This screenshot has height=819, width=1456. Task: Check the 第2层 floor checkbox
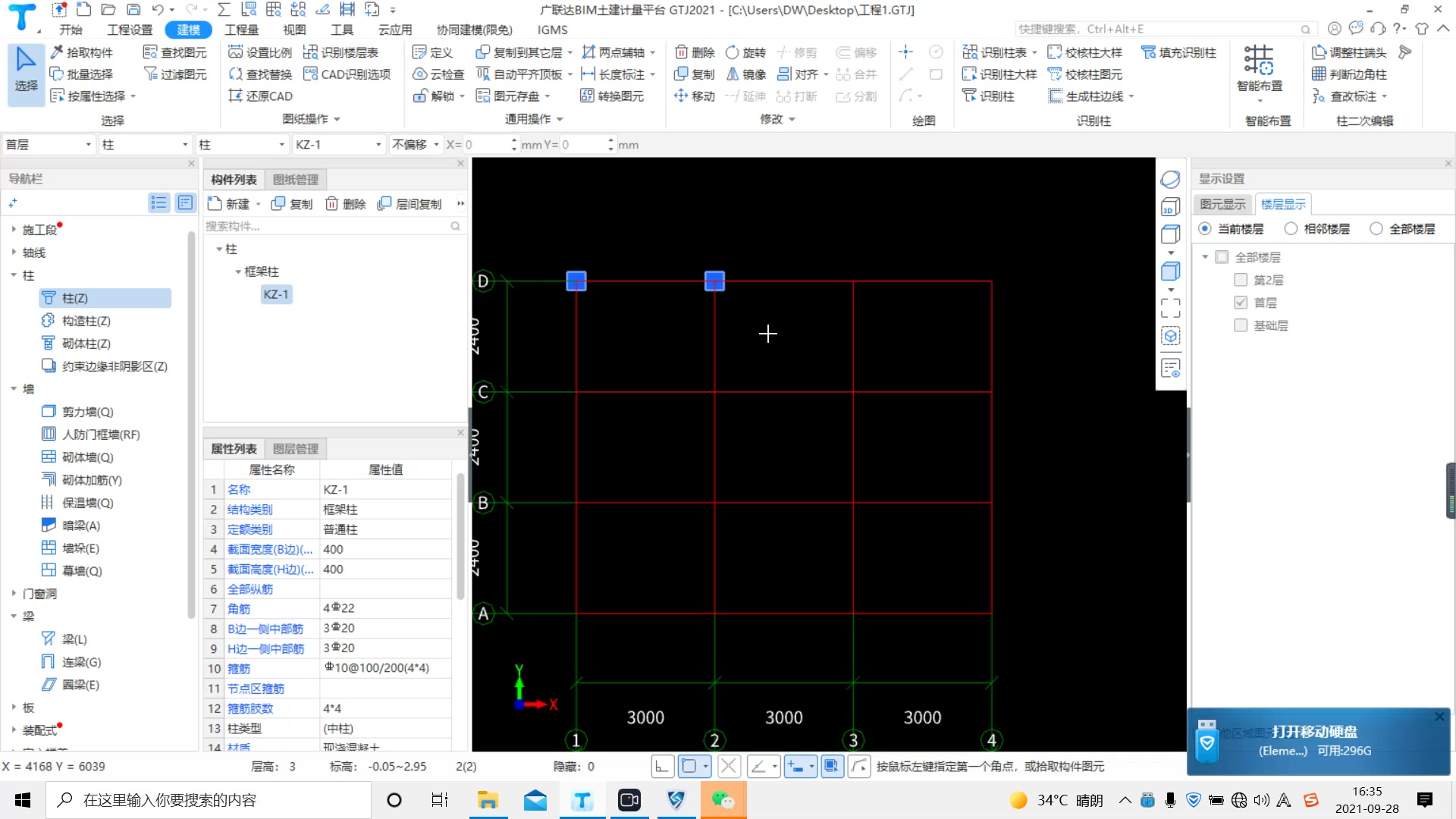pos(1241,280)
